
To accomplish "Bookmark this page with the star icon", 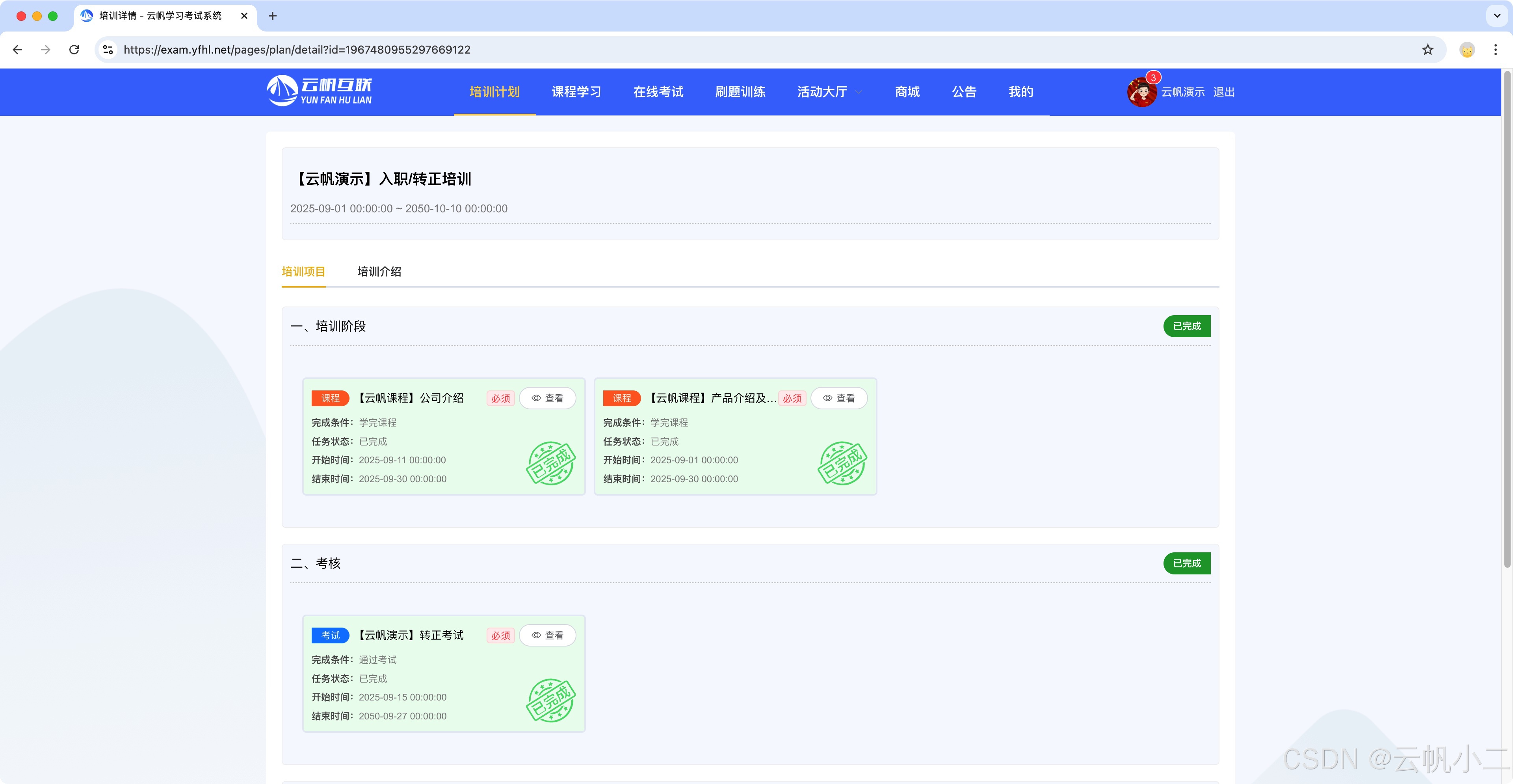I will (1427, 50).
